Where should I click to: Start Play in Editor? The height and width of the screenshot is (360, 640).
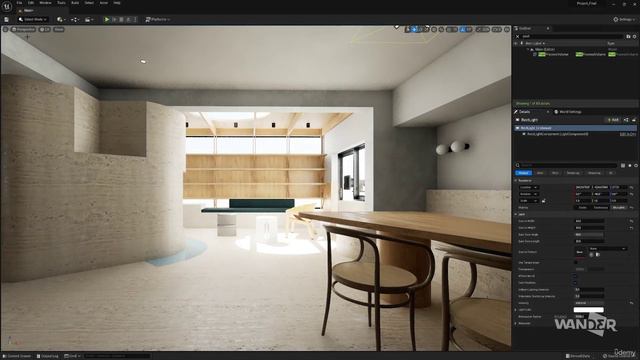[107, 20]
